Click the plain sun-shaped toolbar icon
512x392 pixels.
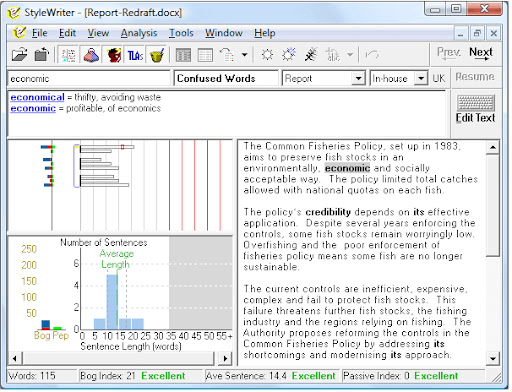point(267,55)
